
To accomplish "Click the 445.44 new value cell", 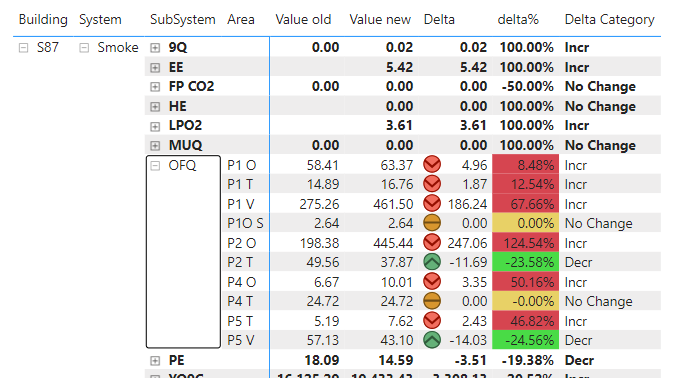I will 393,243.
